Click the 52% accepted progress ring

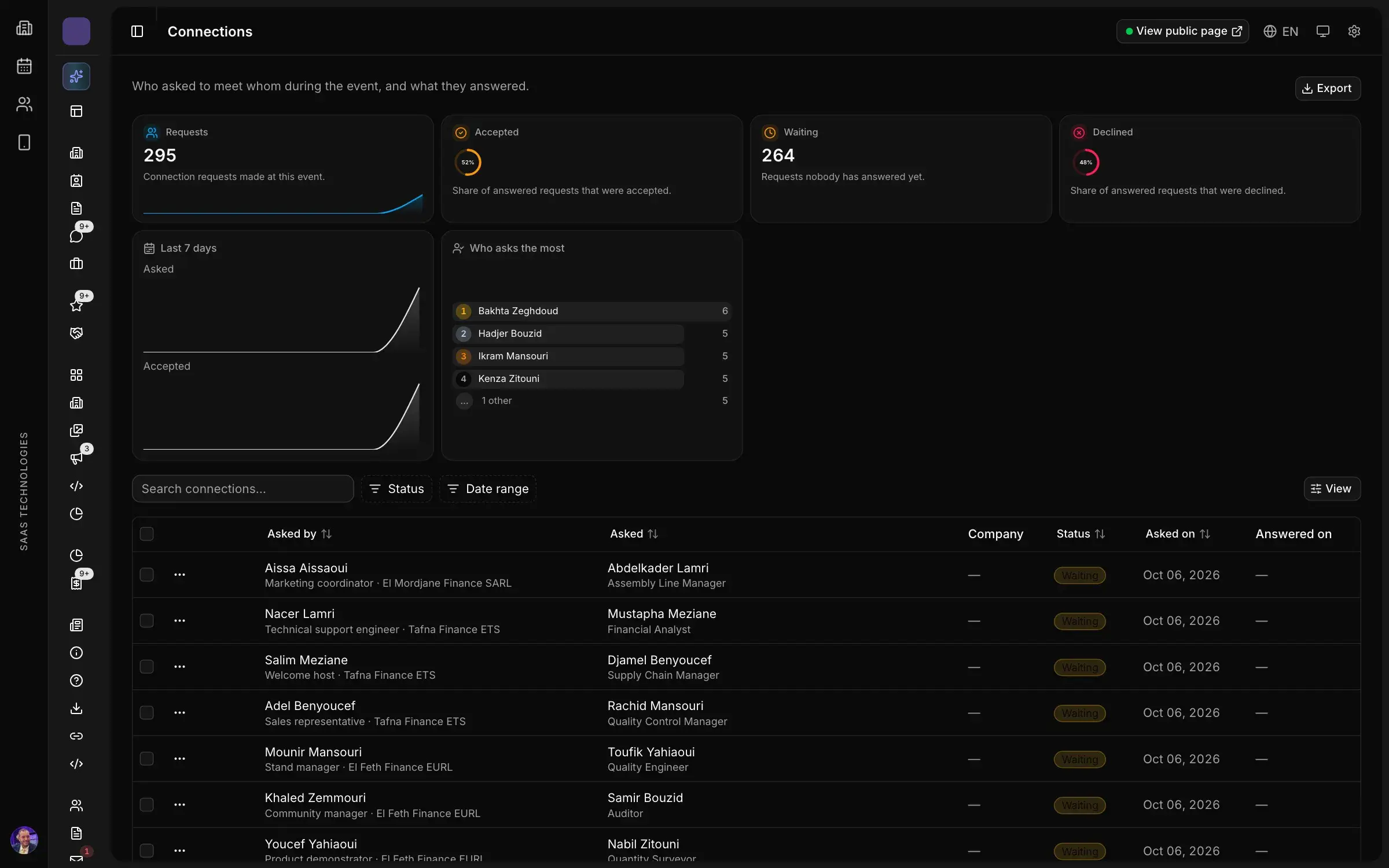(x=468, y=163)
